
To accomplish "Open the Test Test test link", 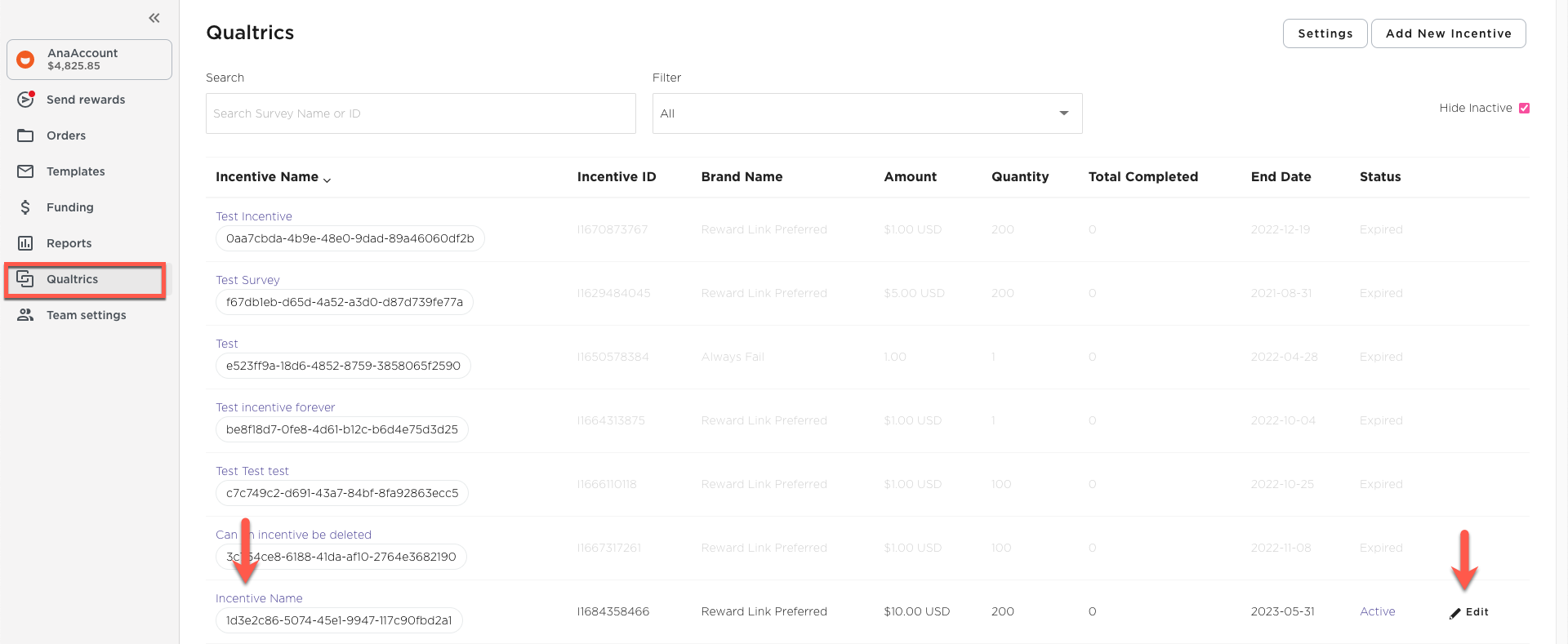I will (x=252, y=471).
